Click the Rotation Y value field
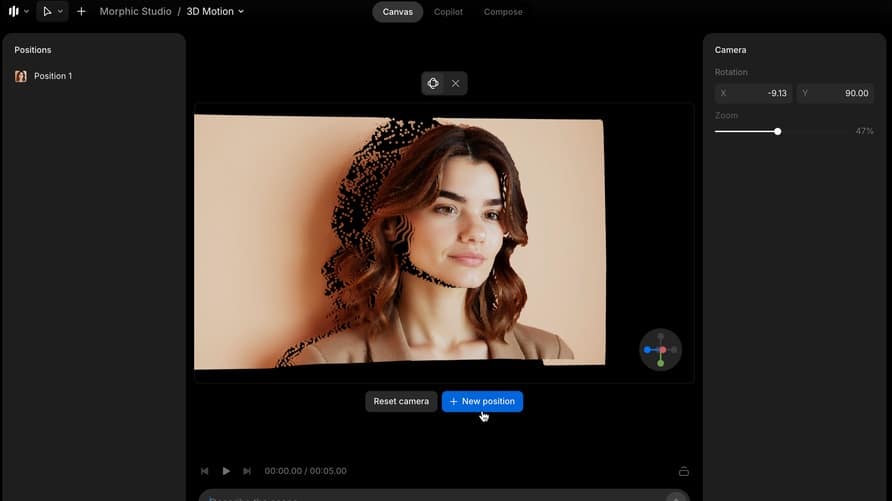The height and width of the screenshot is (501, 892). point(835,93)
